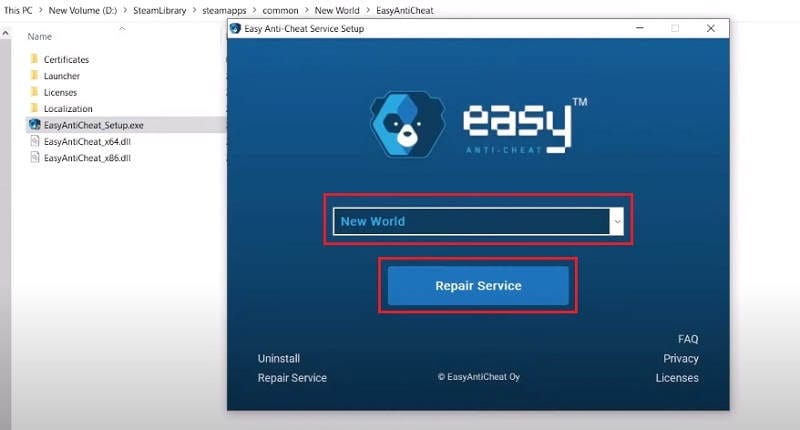
Task: Sort files by Name column header
Action: (x=40, y=37)
